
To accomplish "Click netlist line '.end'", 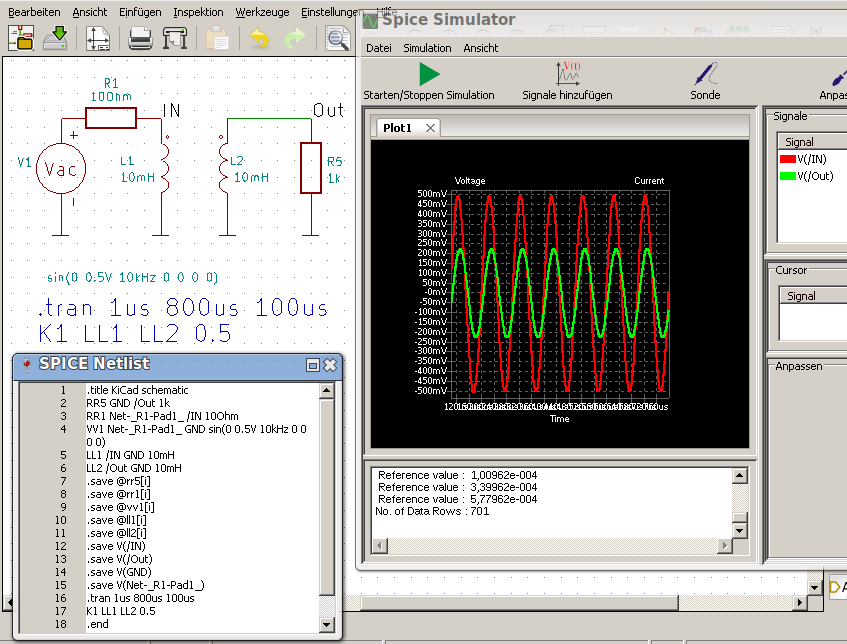I will [97, 624].
